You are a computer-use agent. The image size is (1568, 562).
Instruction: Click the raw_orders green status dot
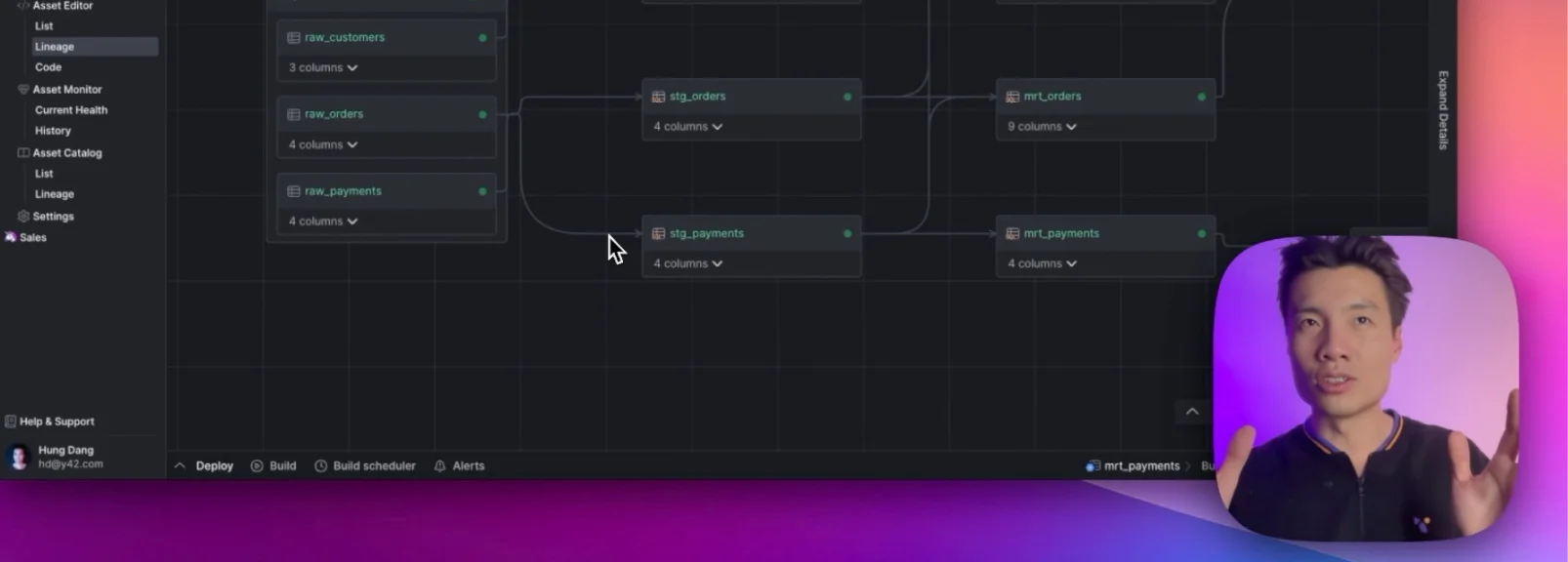point(482,115)
